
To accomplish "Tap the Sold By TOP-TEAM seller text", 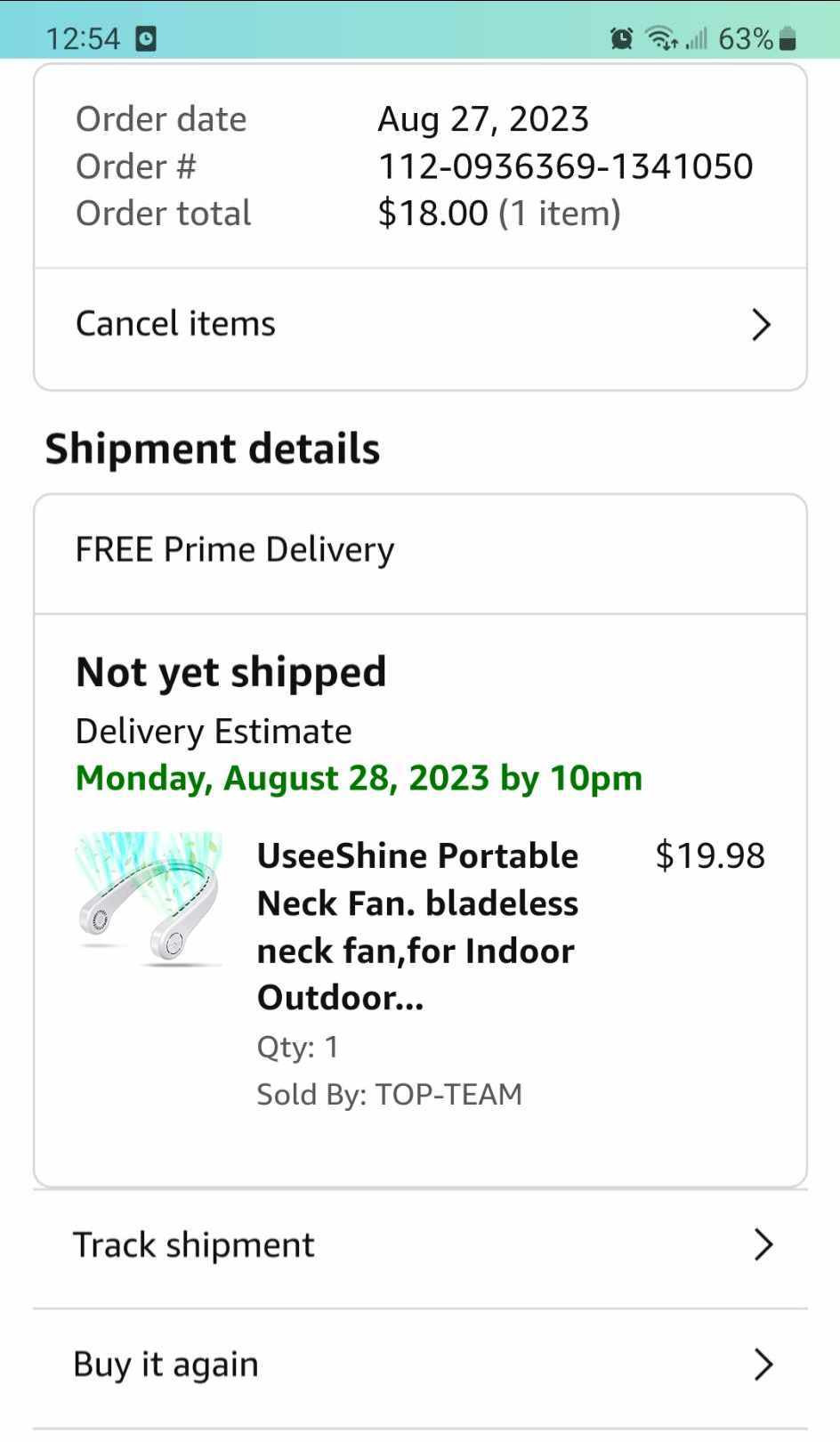I will (x=389, y=1093).
